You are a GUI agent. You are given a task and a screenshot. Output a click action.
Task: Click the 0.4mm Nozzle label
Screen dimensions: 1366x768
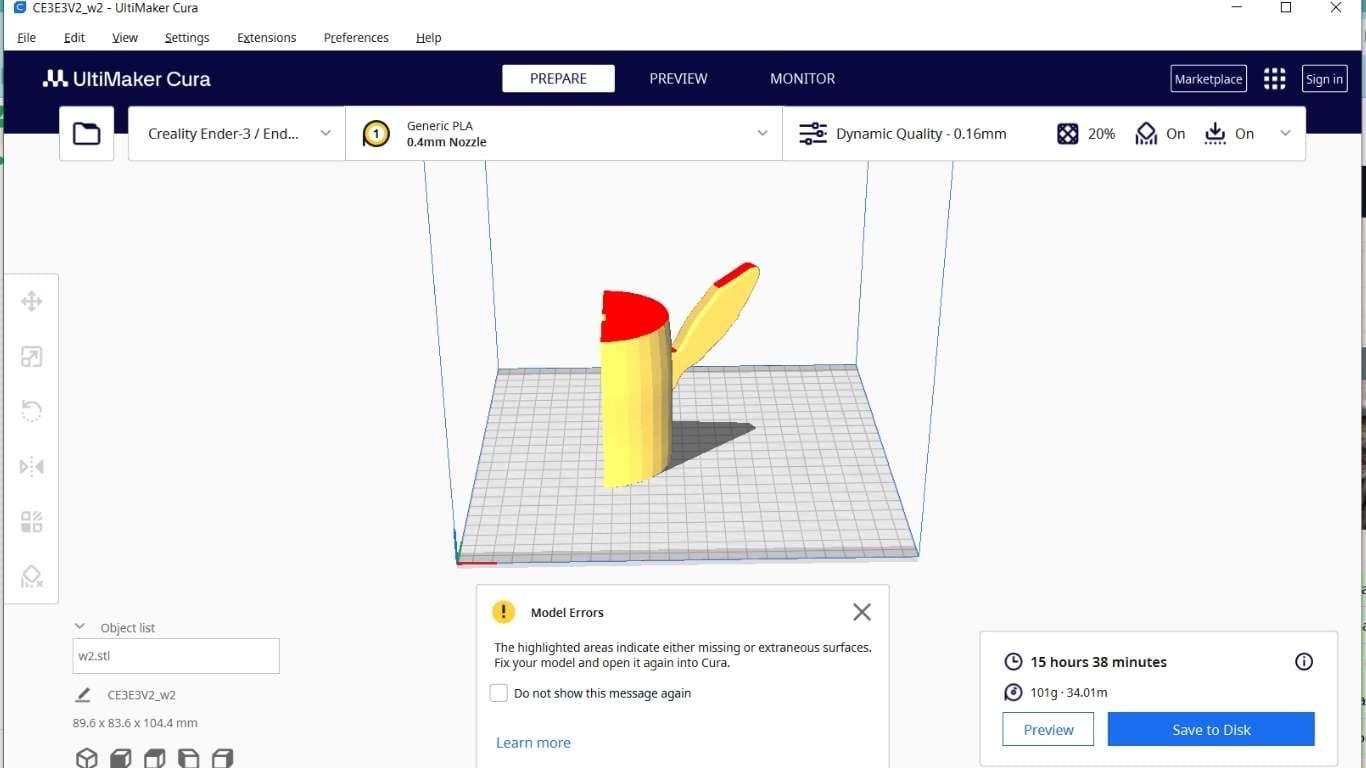tap(447, 142)
